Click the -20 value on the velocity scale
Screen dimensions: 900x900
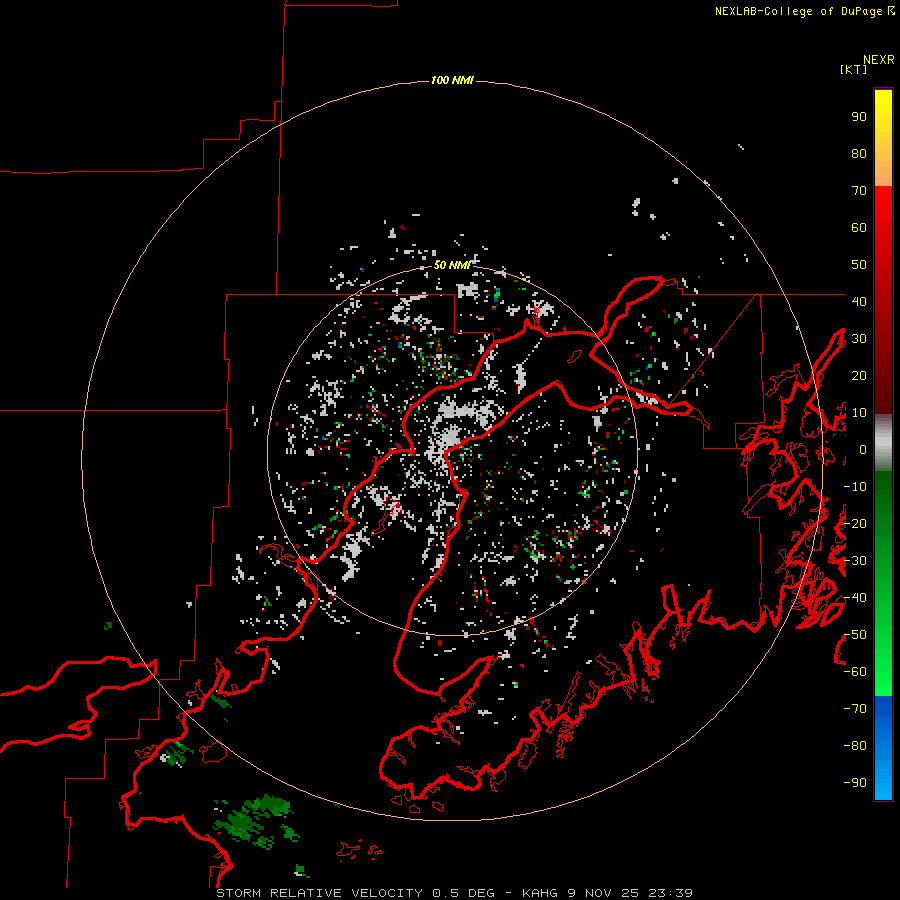pyautogui.click(x=855, y=523)
